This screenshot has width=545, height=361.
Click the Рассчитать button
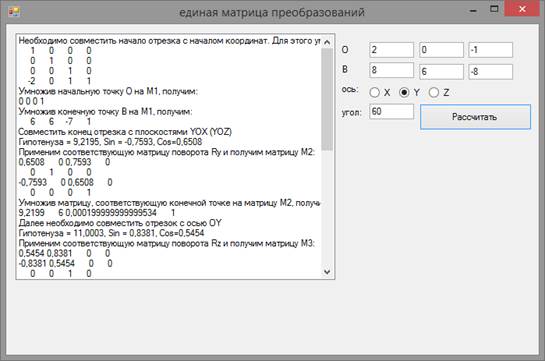(x=475, y=117)
